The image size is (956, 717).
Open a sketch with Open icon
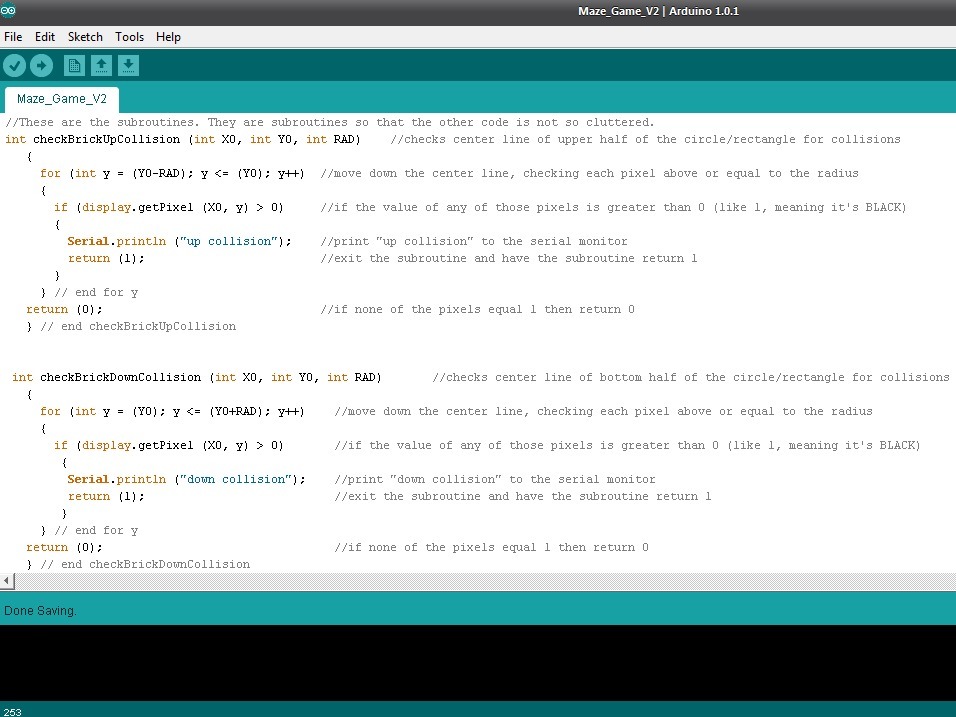tap(101, 65)
